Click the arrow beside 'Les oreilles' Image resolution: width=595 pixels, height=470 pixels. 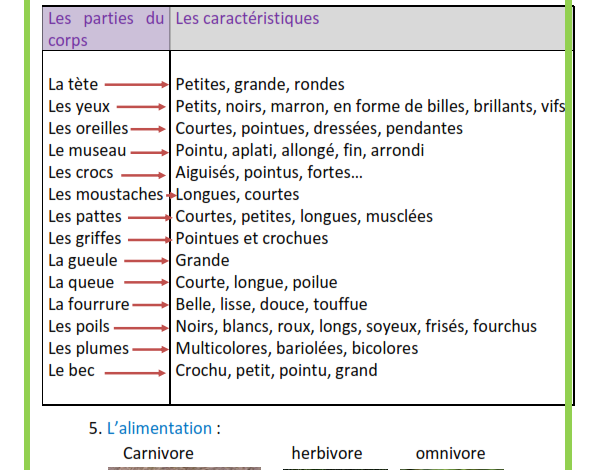pos(148,129)
